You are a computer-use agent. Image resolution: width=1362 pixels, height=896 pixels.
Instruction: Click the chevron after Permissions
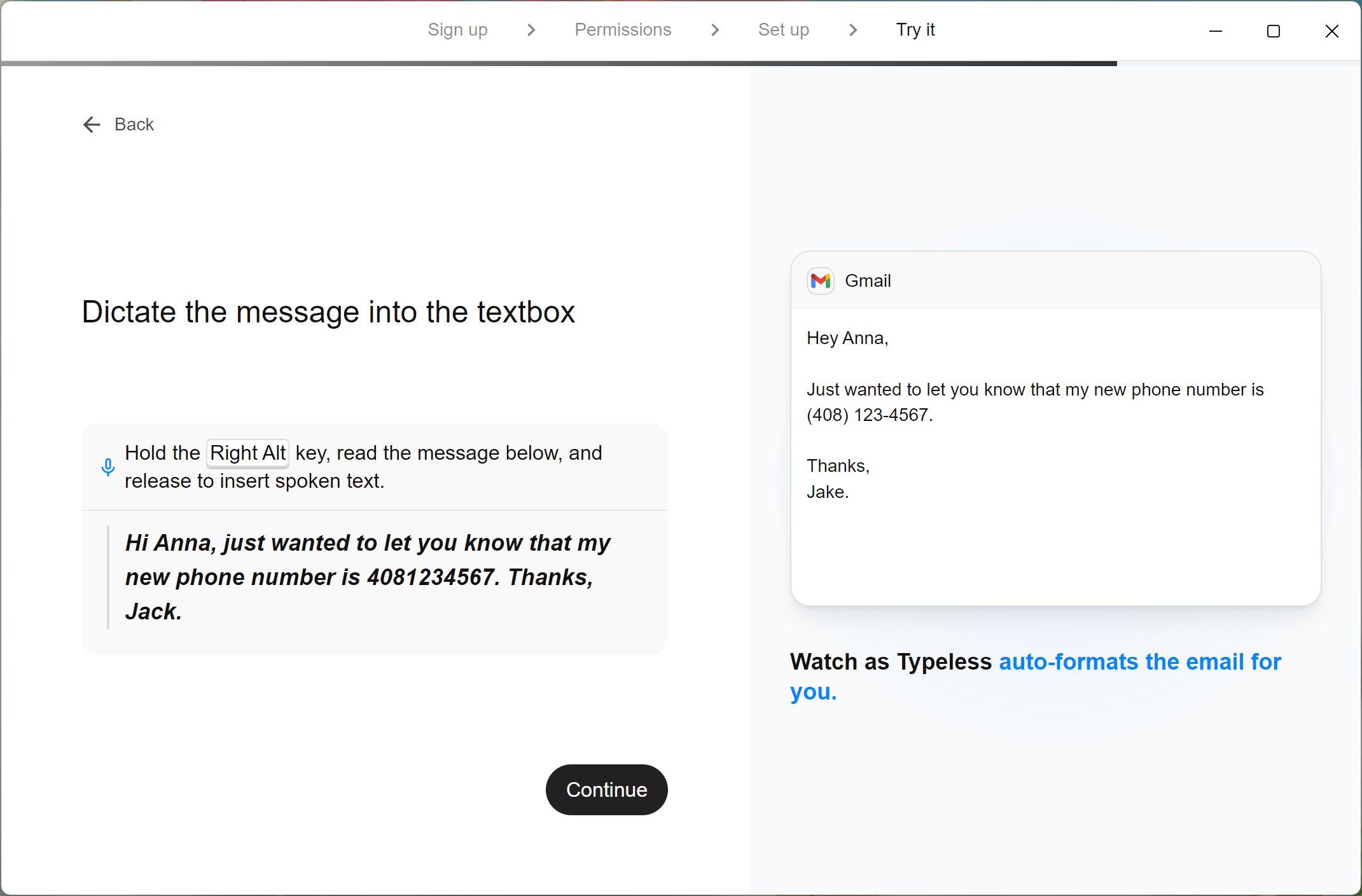tap(715, 30)
